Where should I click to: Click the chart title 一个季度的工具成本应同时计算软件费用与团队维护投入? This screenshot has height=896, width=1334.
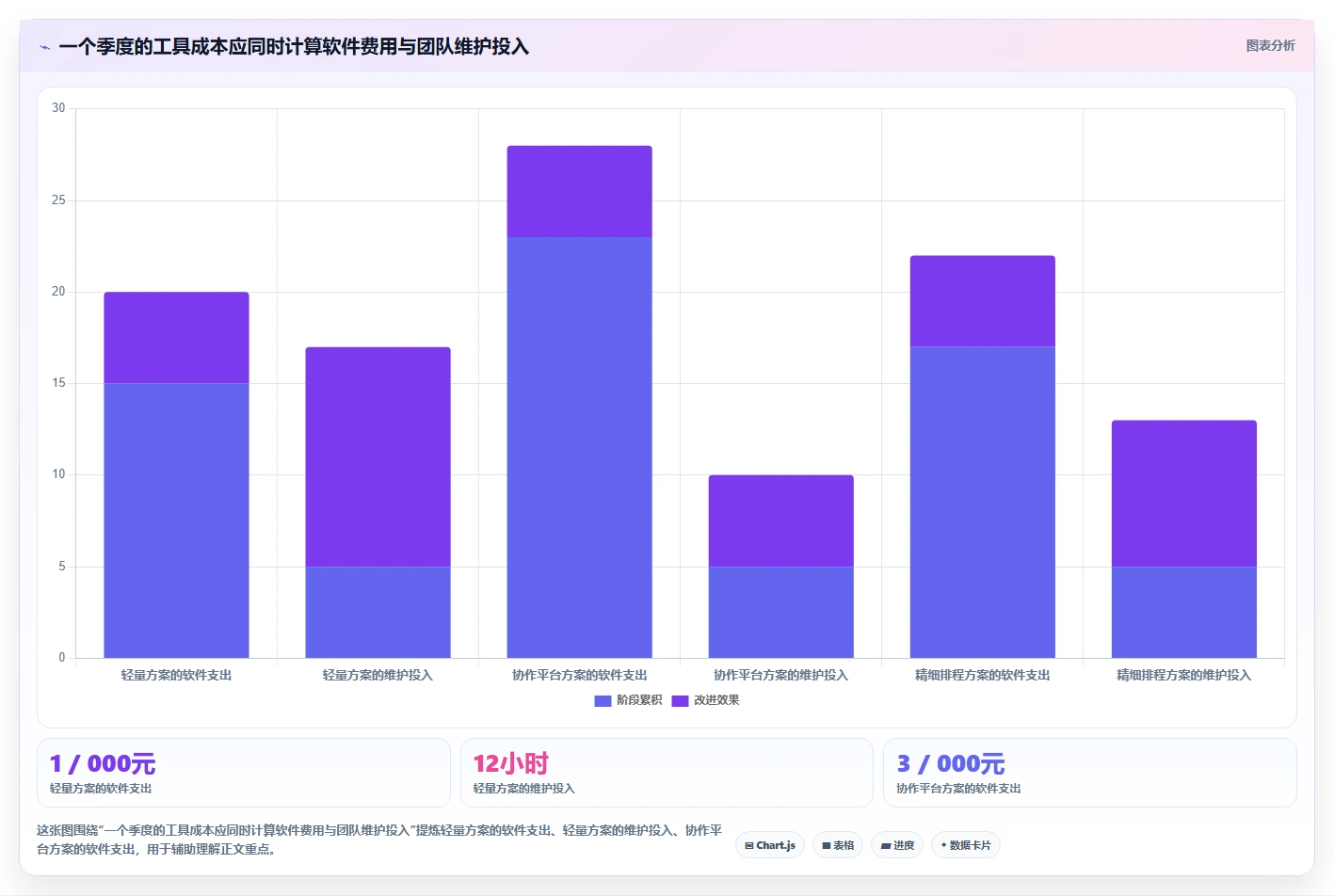pos(294,46)
